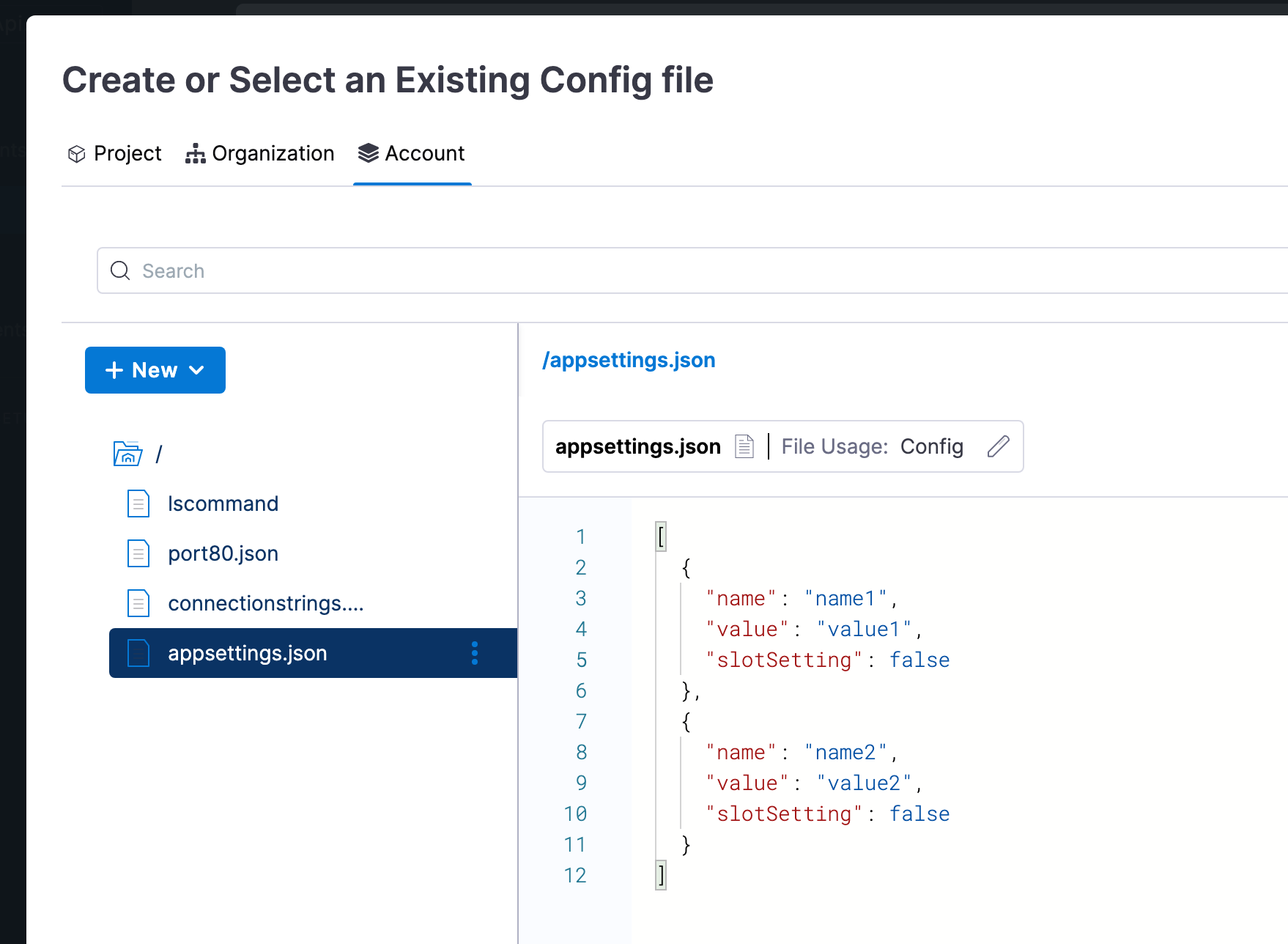Select lscommand in the file tree
Screen dimensions: 1288x944
point(223,504)
